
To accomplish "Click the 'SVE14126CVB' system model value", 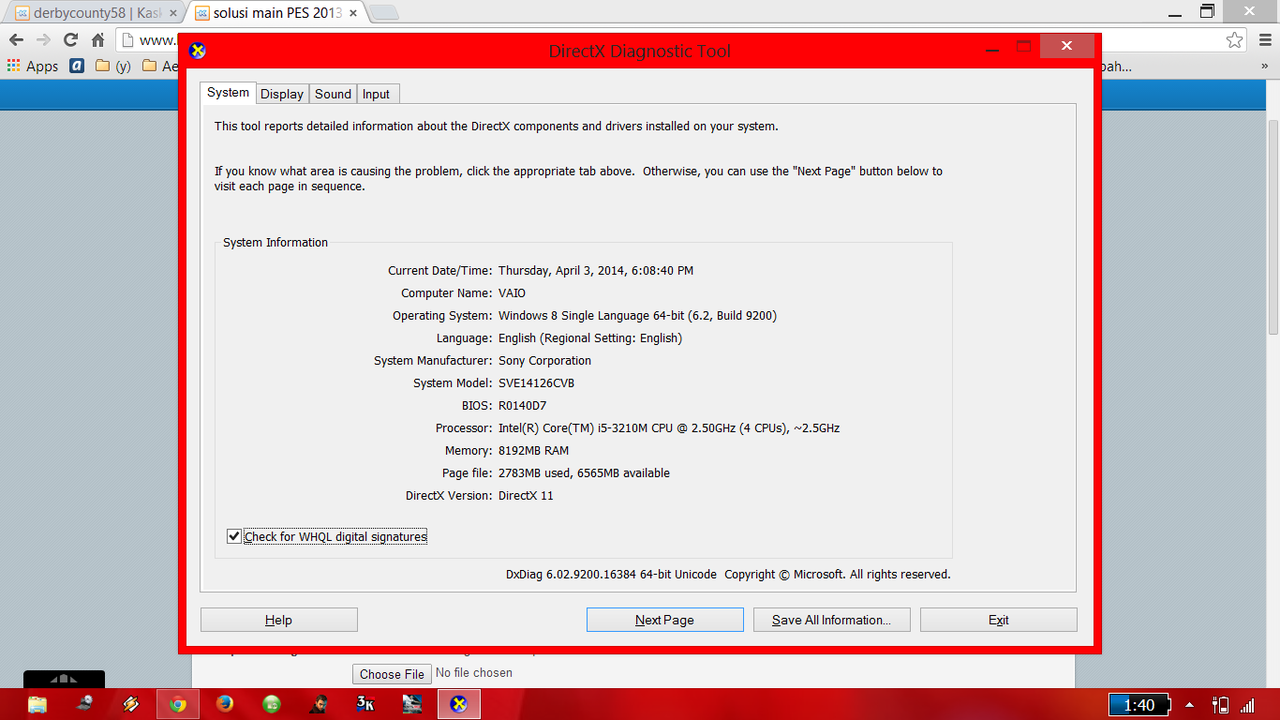I will click(536, 383).
